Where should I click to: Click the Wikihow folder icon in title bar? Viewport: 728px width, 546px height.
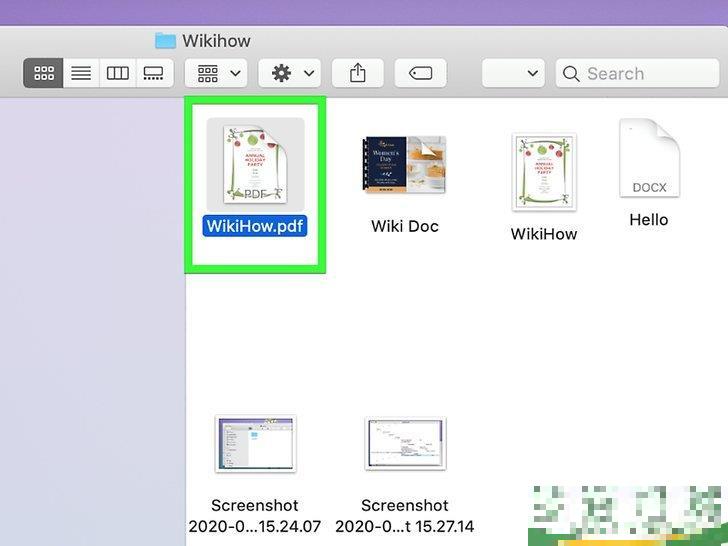[x=165, y=41]
